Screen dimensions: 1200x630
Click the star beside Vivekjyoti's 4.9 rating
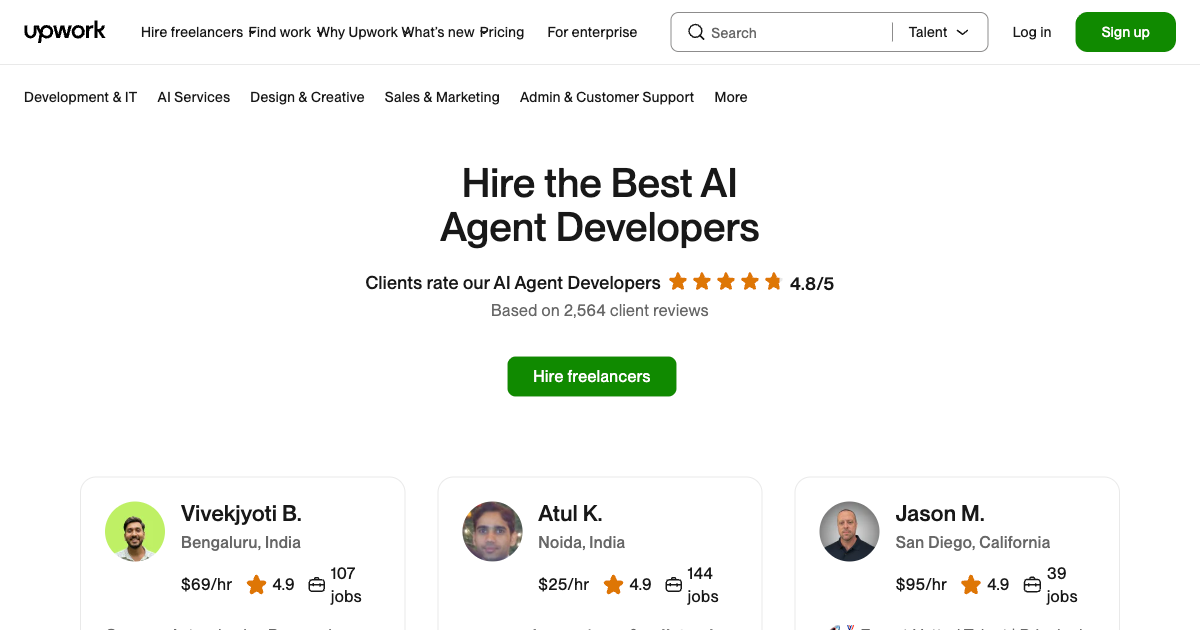(255, 584)
